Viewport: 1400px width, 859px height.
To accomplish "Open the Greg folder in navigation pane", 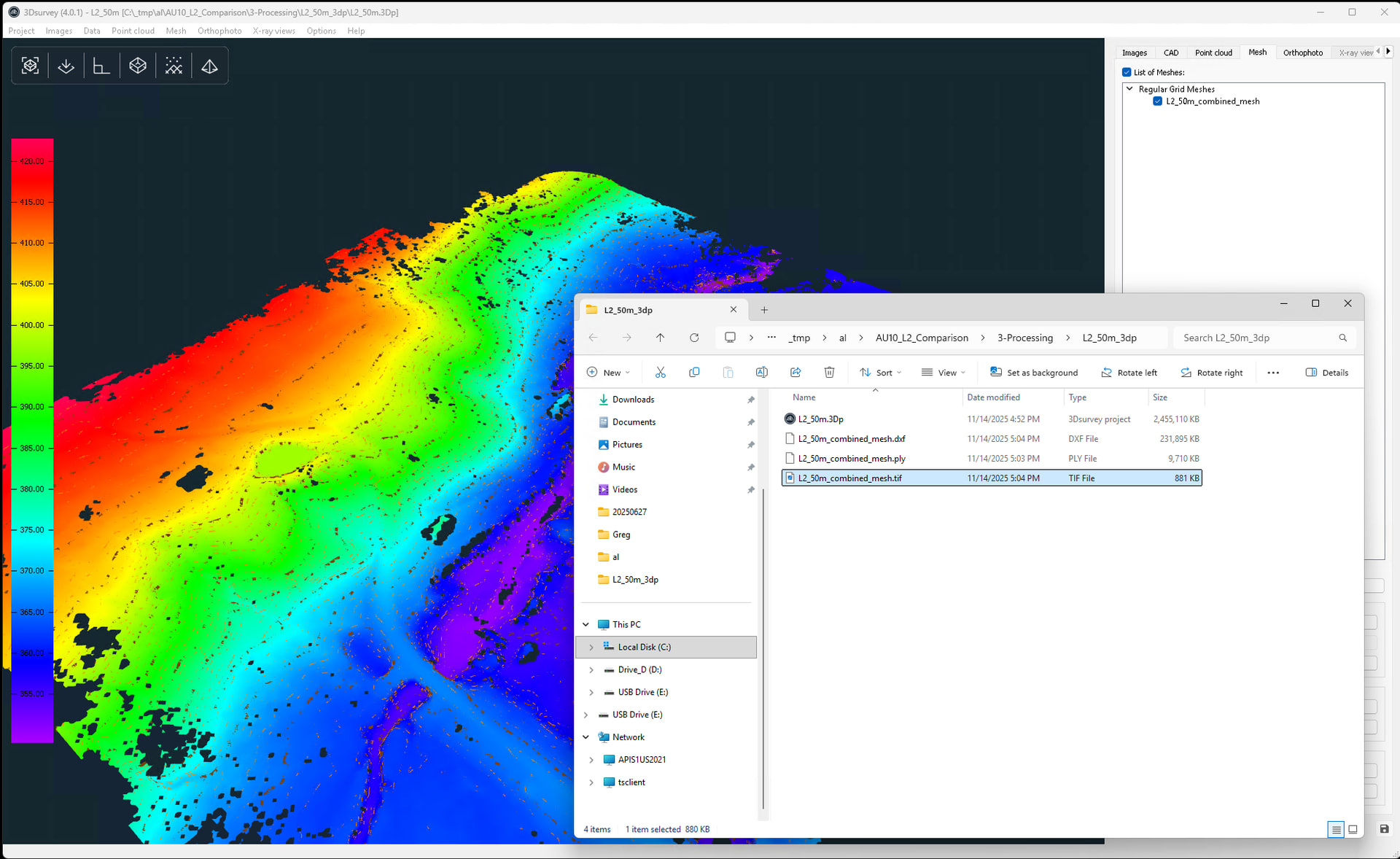I will tap(621, 535).
